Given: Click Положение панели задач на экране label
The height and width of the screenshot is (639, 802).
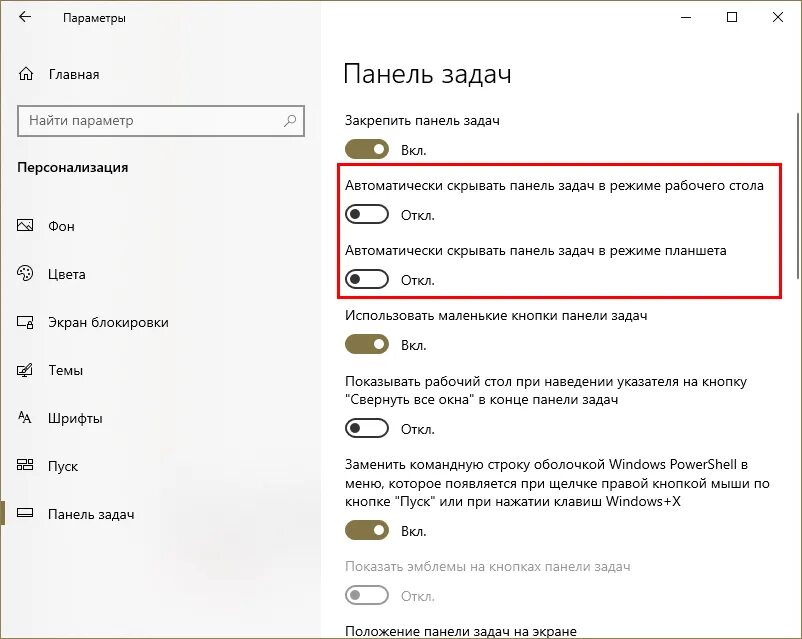Looking at the screenshot, I should 461,631.
